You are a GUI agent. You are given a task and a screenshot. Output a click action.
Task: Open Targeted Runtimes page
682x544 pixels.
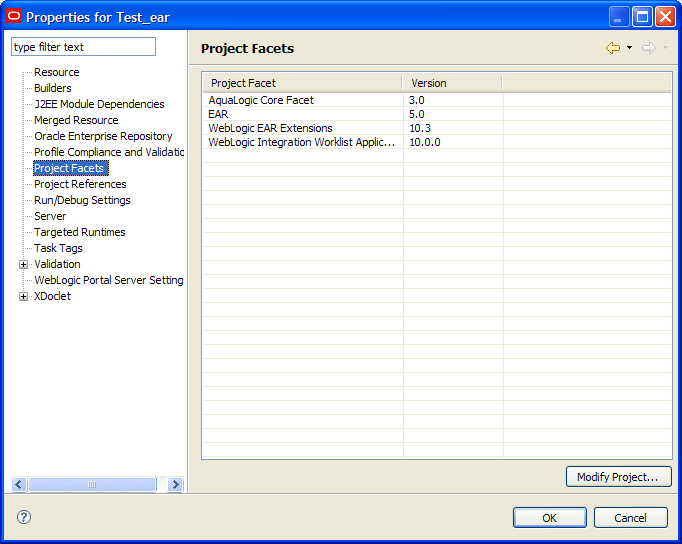[x=80, y=232]
